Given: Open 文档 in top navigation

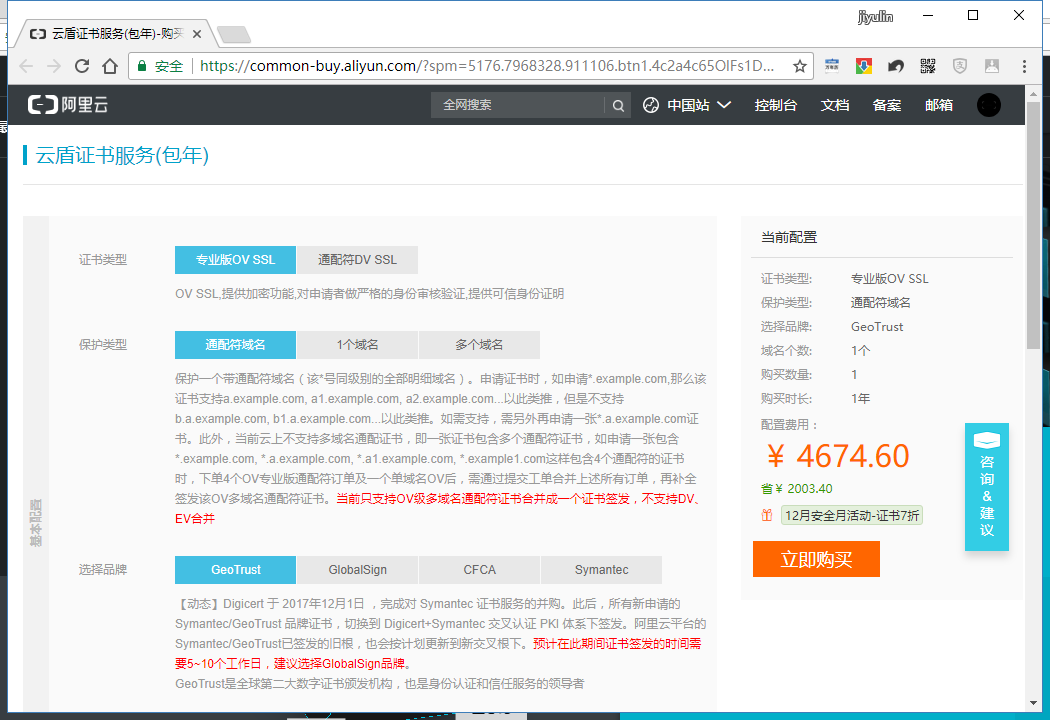Looking at the screenshot, I should coord(835,105).
